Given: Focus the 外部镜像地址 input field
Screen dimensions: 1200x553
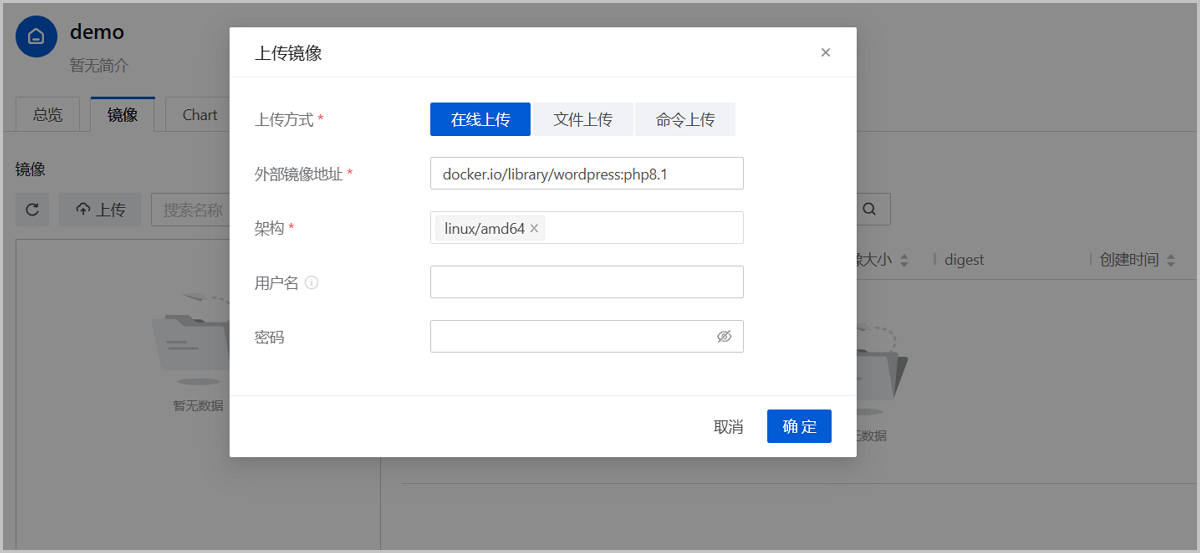Looking at the screenshot, I should 586,174.
